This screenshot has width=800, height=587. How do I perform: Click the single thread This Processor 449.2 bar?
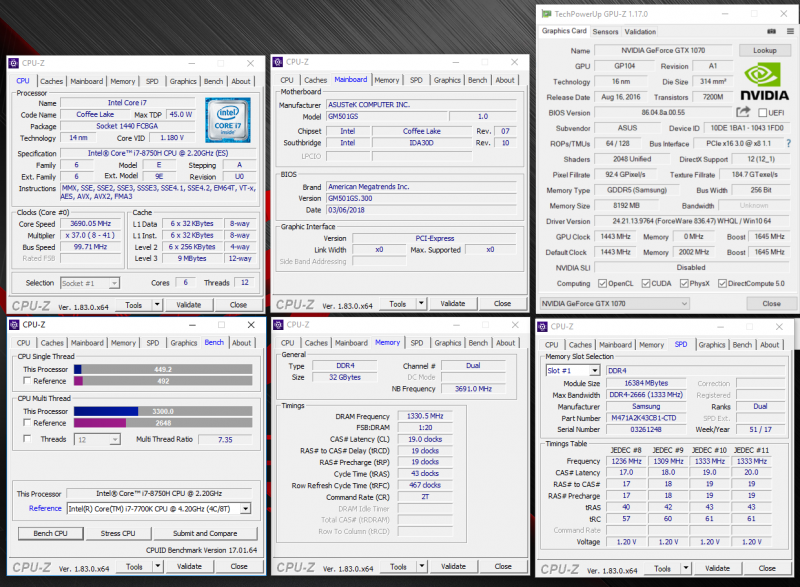[163, 369]
